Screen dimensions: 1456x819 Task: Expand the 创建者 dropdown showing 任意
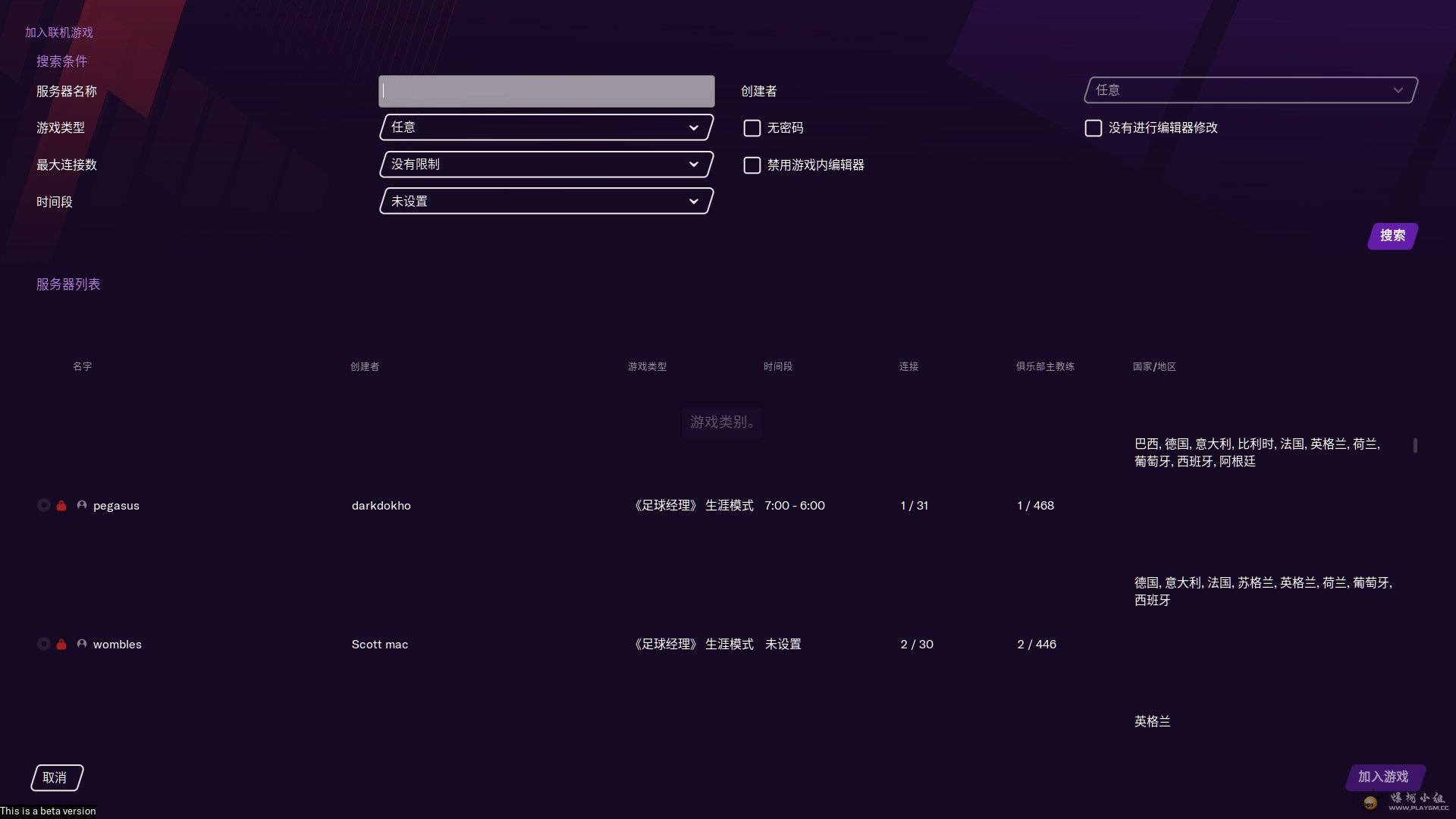point(1250,90)
